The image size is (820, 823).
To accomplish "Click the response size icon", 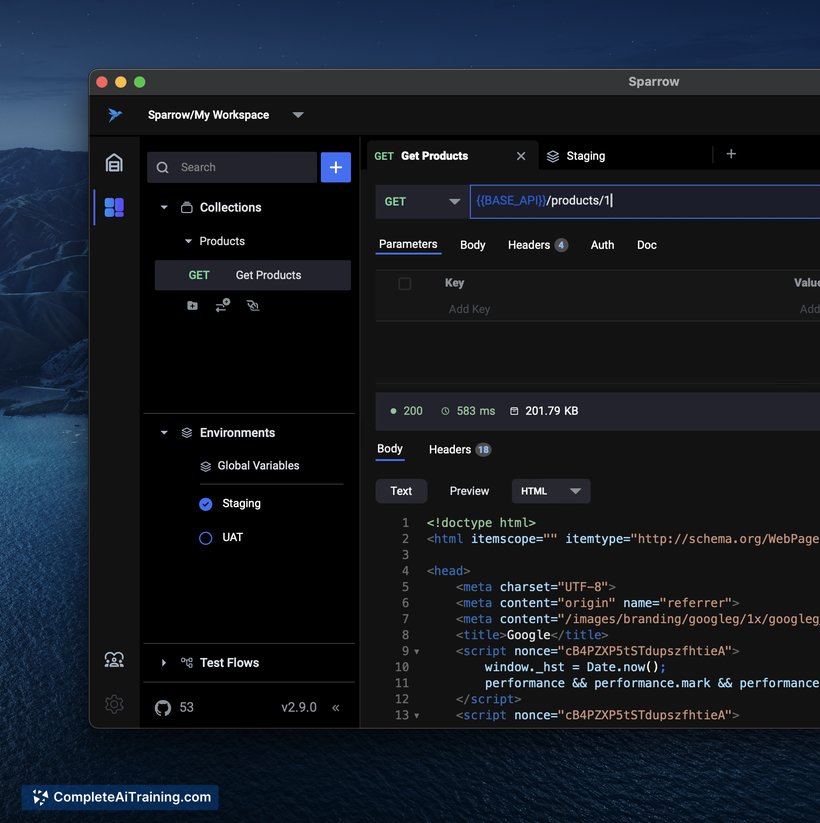I will [514, 411].
